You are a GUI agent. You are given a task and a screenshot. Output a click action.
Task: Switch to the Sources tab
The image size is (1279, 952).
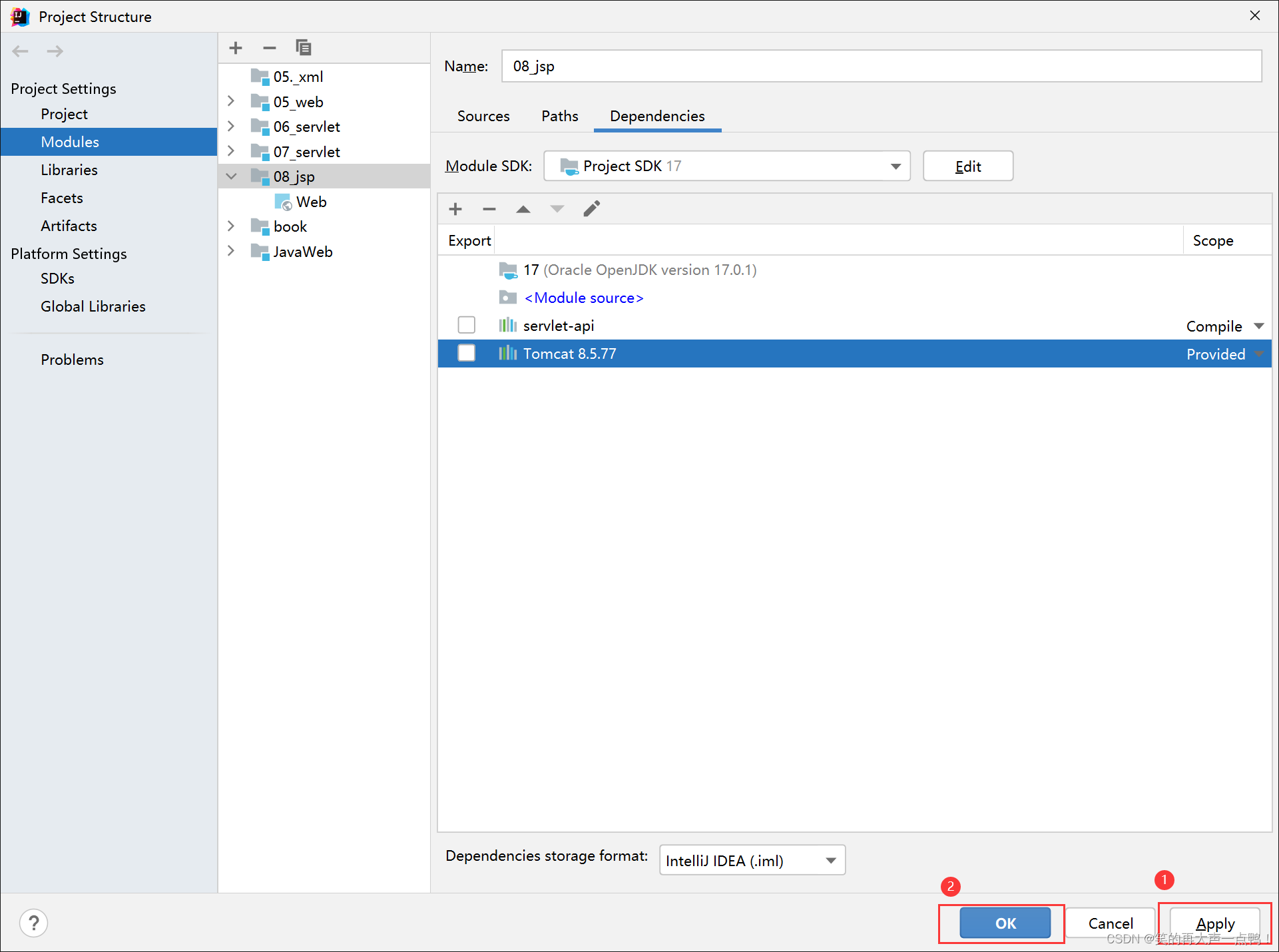tap(483, 116)
